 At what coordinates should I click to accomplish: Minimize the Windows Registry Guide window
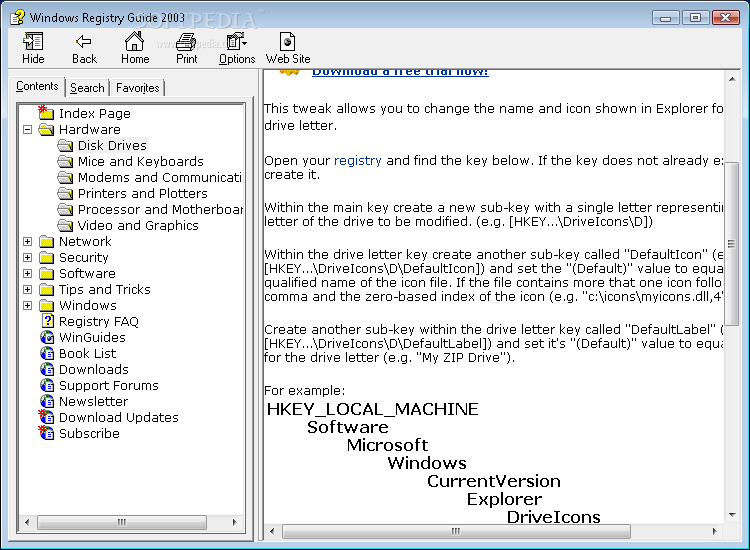pos(665,18)
